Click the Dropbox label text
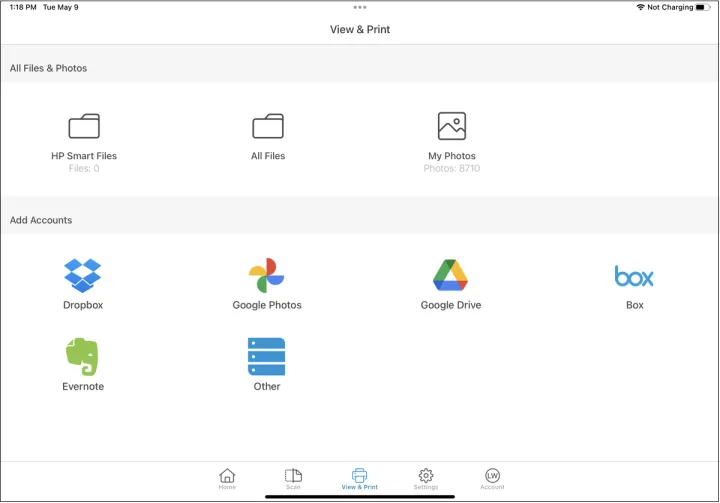Image resolution: width=720 pixels, height=503 pixels. pyautogui.click(x=83, y=305)
